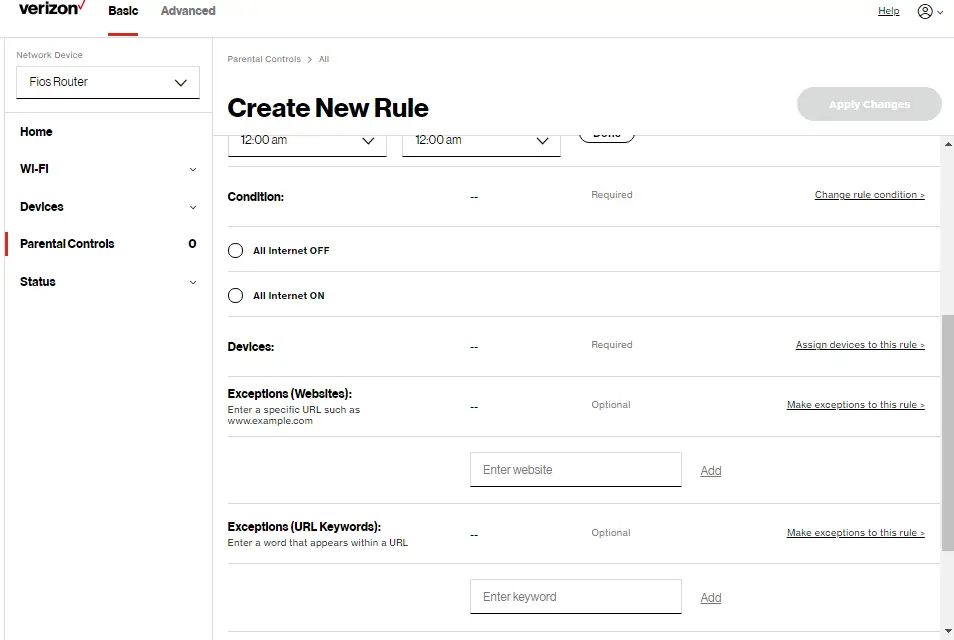This screenshot has width=954, height=640.
Task: Select the All Internet OFF option
Action: point(235,249)
